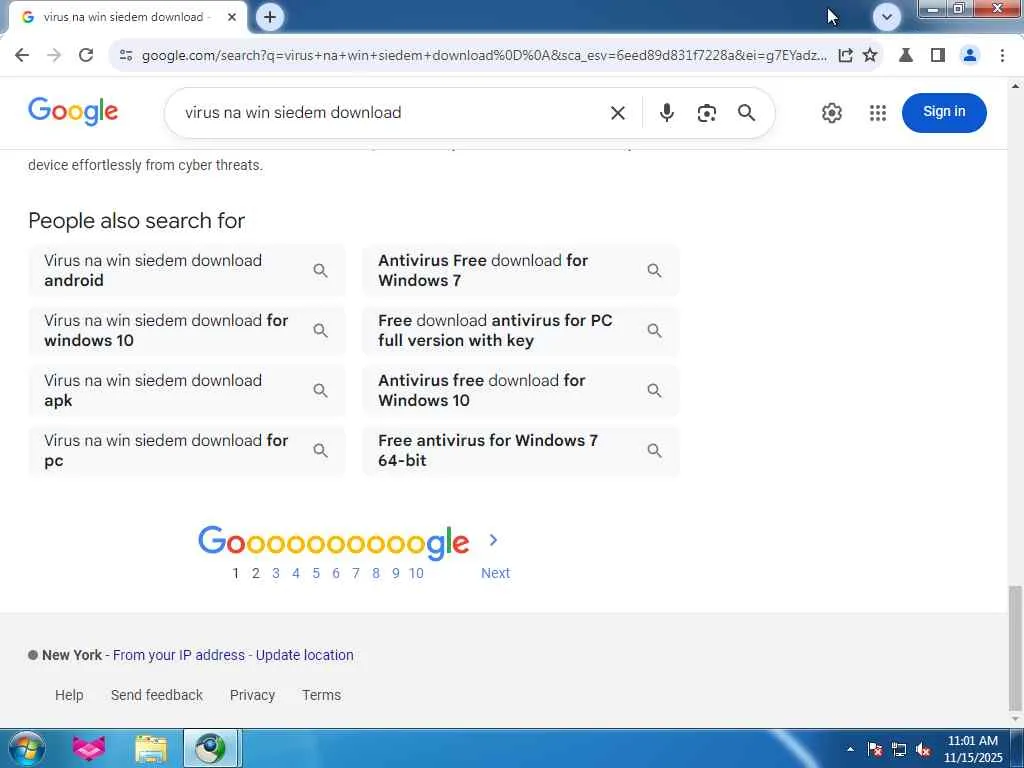Select suggestion 'Virus na win siedem download for pc'
This screenshot has height=768, width=1024.
[187, 451]
